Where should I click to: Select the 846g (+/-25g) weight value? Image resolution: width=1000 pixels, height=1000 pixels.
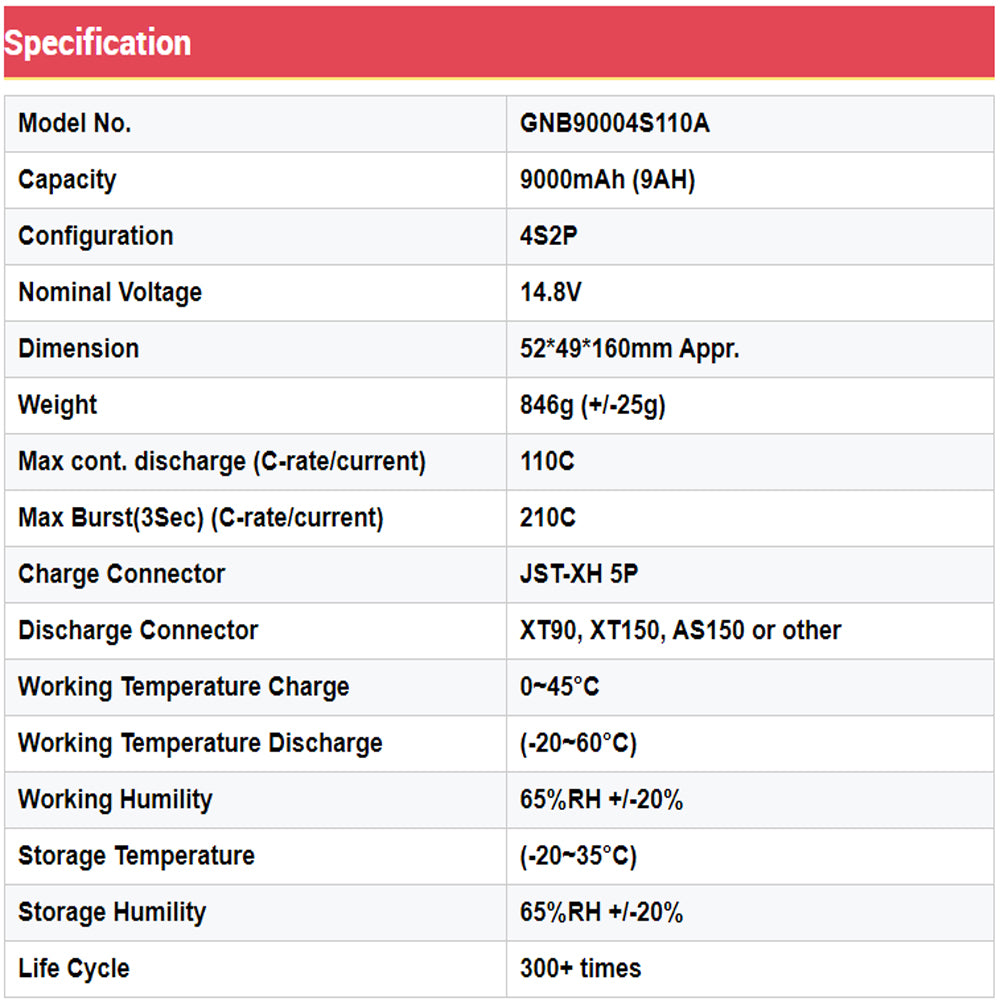pyautogui.click(x=592, y=405)
